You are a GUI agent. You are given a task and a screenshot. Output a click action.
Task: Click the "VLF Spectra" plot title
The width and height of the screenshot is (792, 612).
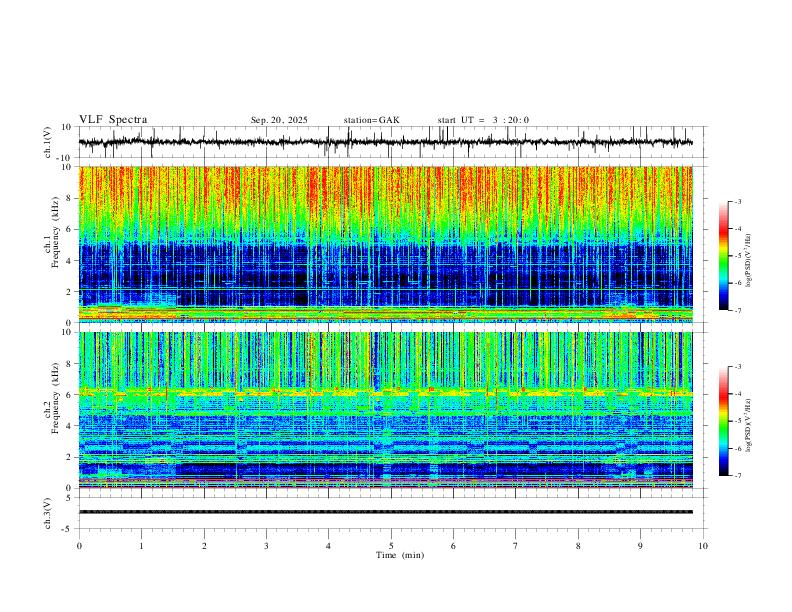(113, 120)
